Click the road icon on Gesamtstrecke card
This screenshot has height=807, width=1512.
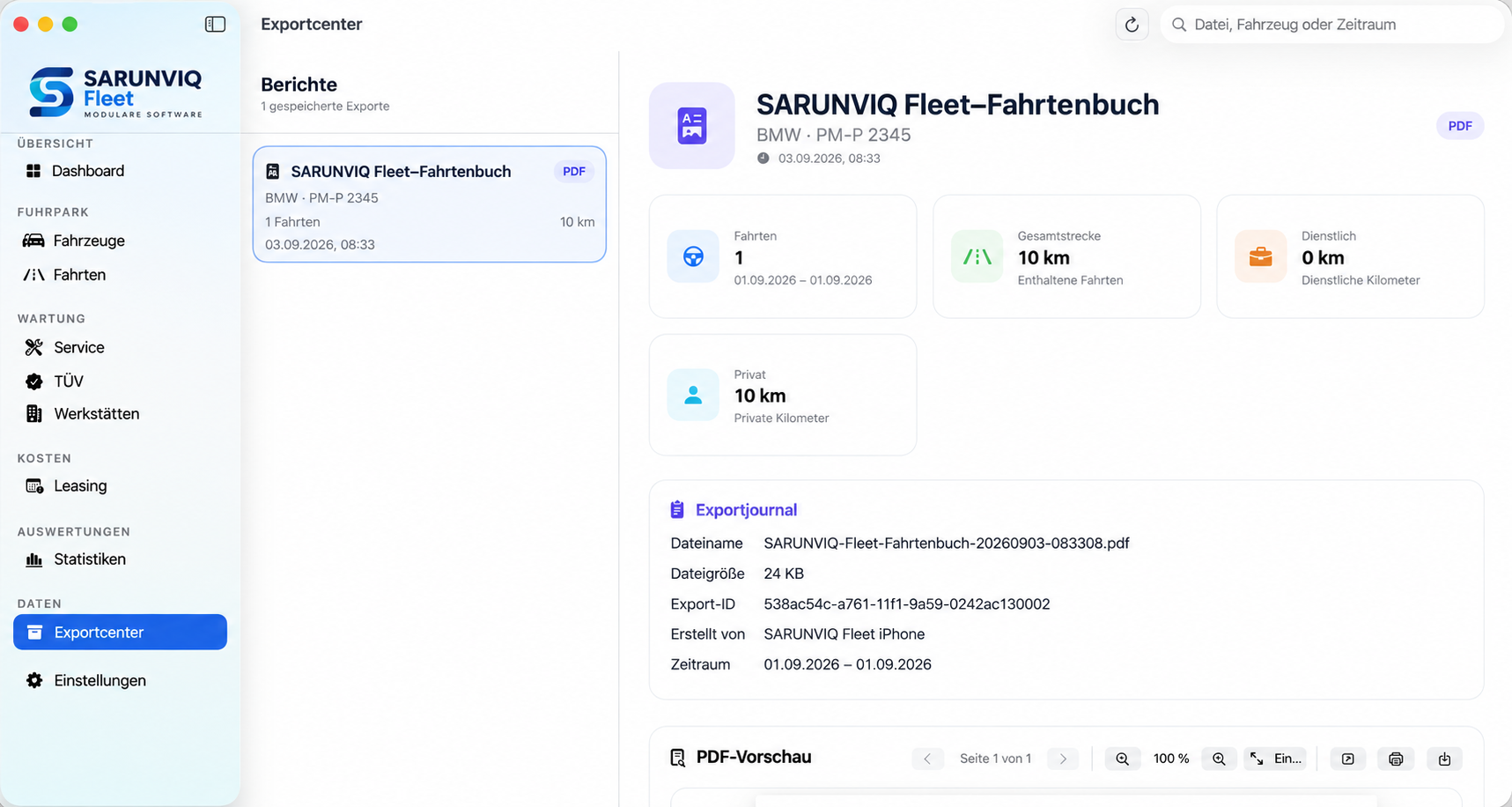coord(977,256)
